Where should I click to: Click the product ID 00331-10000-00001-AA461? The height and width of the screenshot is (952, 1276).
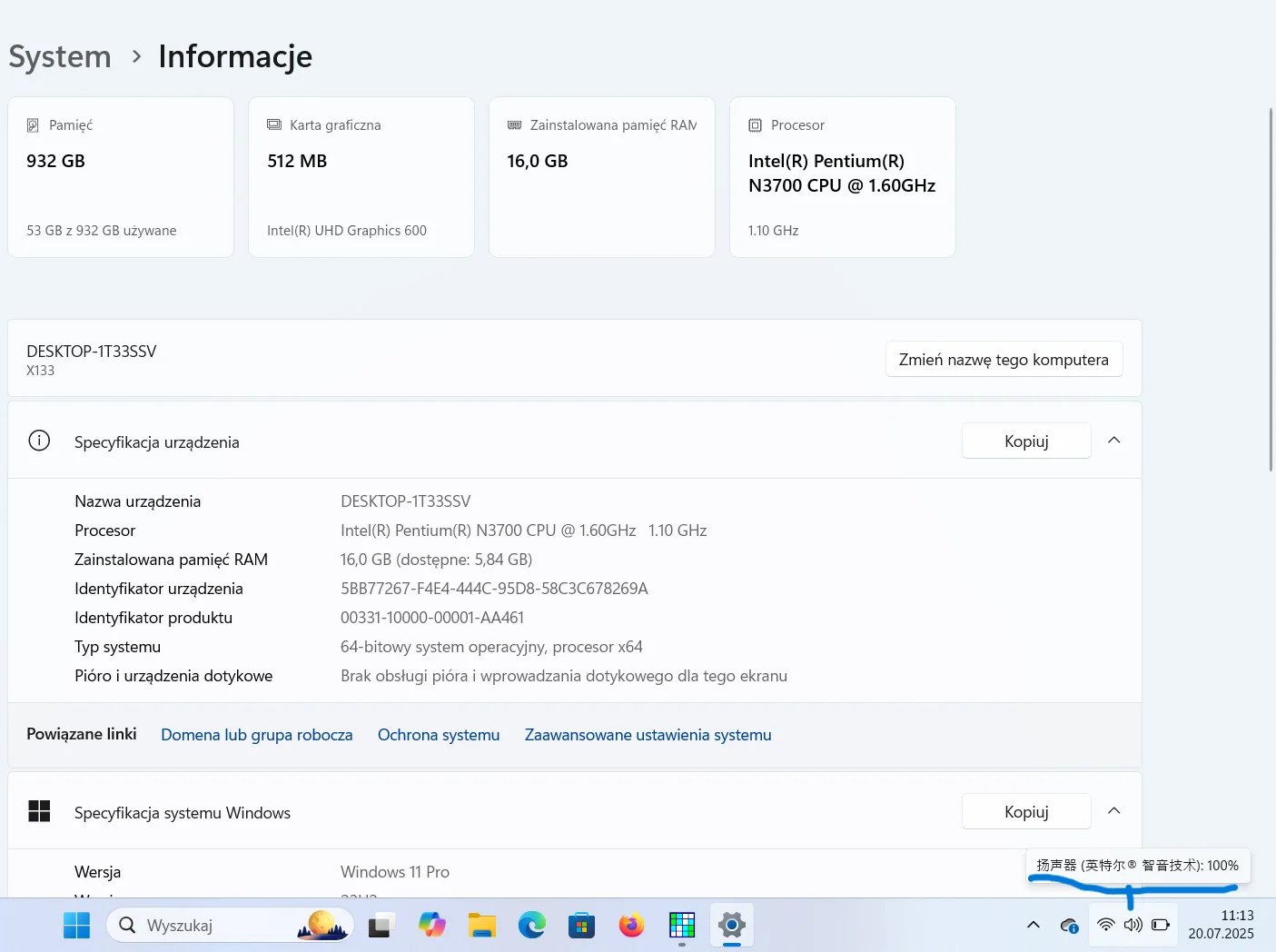(432, 618)
